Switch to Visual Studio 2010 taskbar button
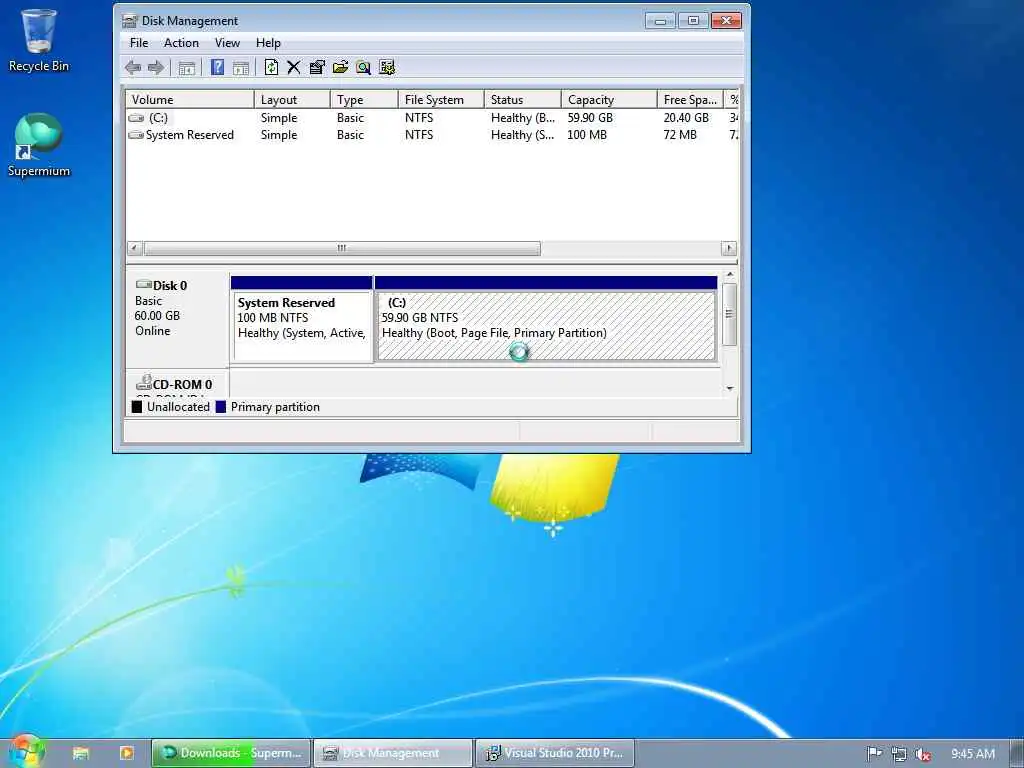 click(554, 753)
